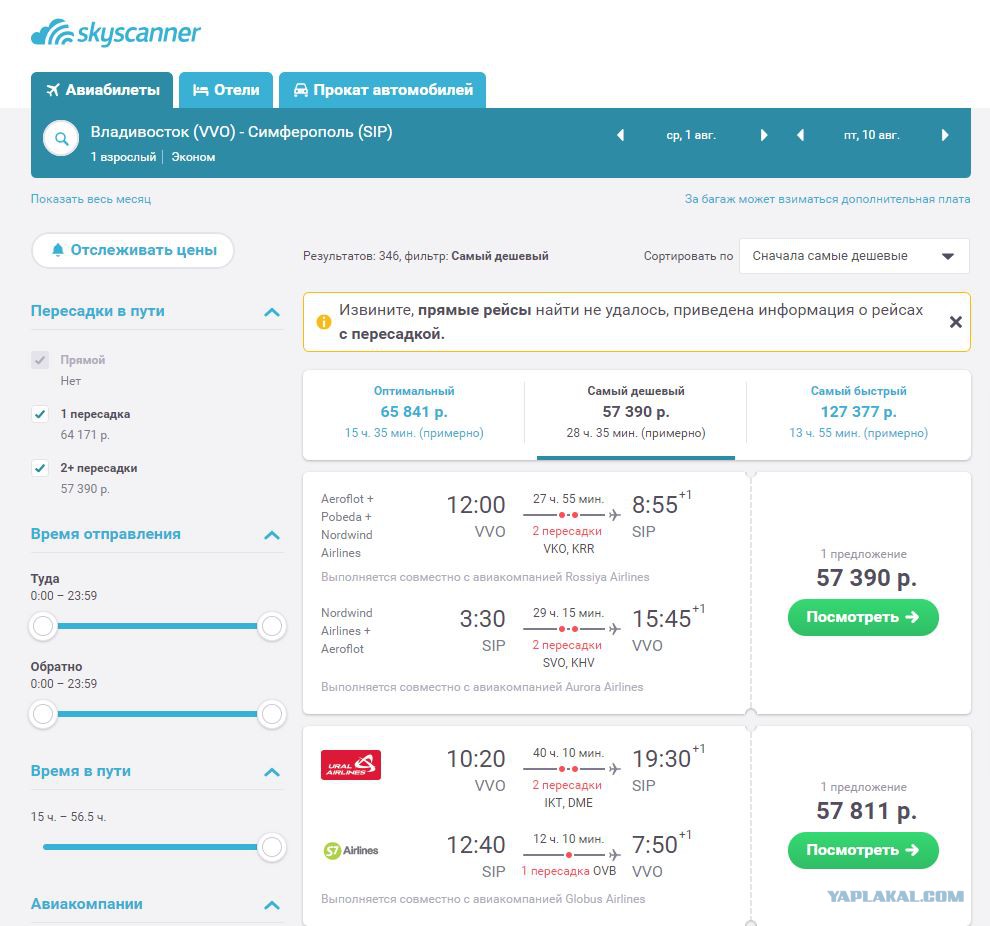Click the Отслеживать цены button
Image resolution: width=990 pixels, height=926 pixels.
tap(133, 251)
